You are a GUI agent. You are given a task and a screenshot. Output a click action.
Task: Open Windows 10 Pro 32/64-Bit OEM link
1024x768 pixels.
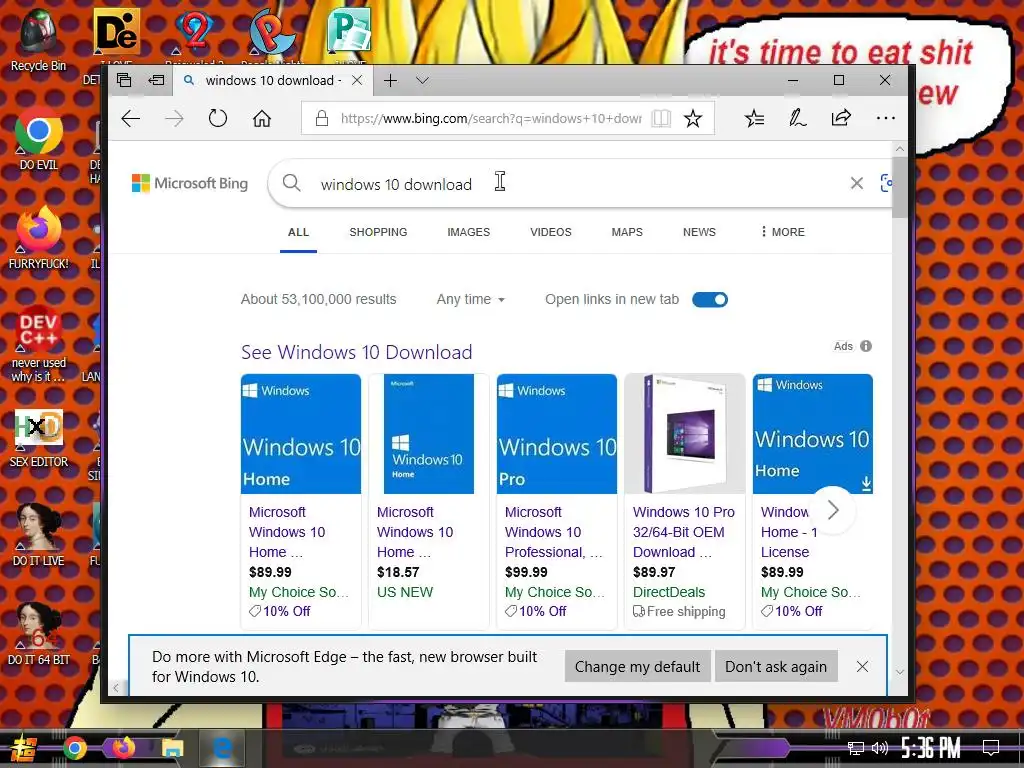coord(684,532)
